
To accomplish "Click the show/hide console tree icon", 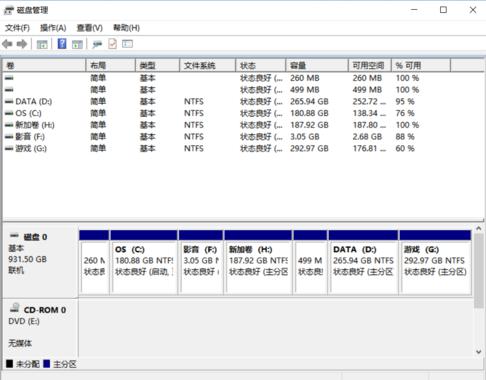I will pos(42,44).
